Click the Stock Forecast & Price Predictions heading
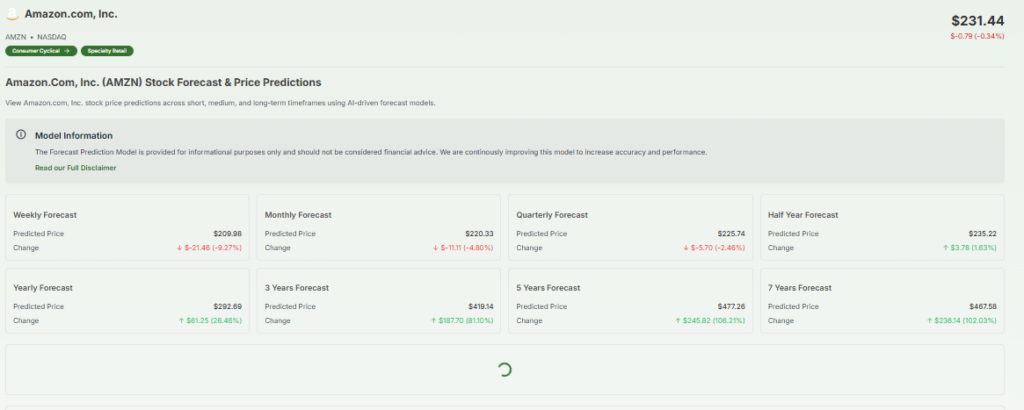This screenshot has height=410, width=1024. click(163, 83)
